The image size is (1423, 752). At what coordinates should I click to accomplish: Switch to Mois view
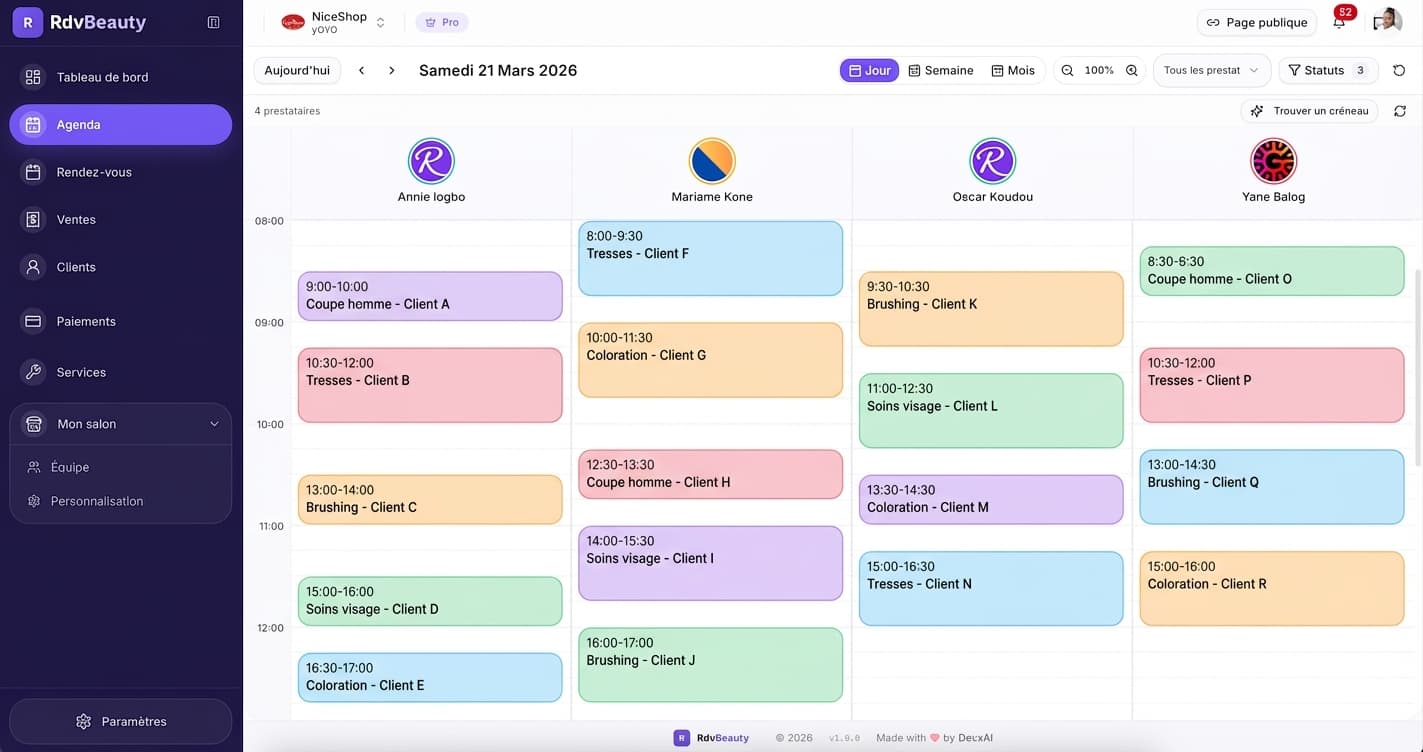coord(1013,70)
